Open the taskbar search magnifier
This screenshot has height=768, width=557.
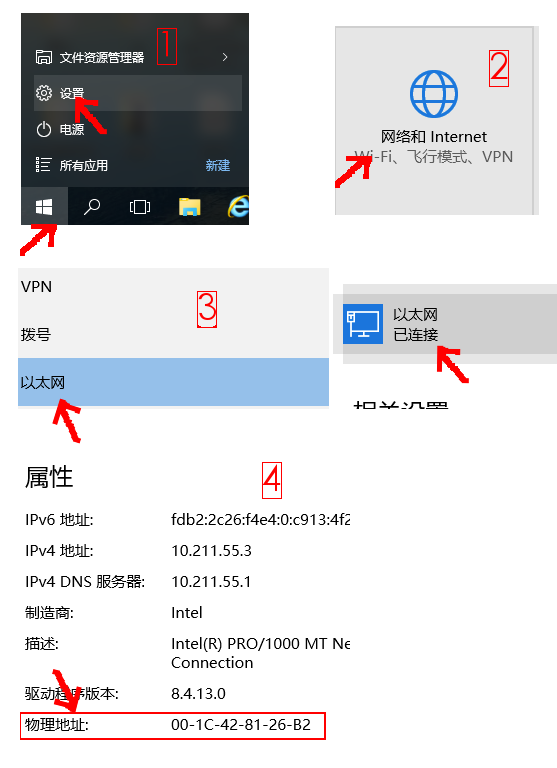(x=92, y=207)
